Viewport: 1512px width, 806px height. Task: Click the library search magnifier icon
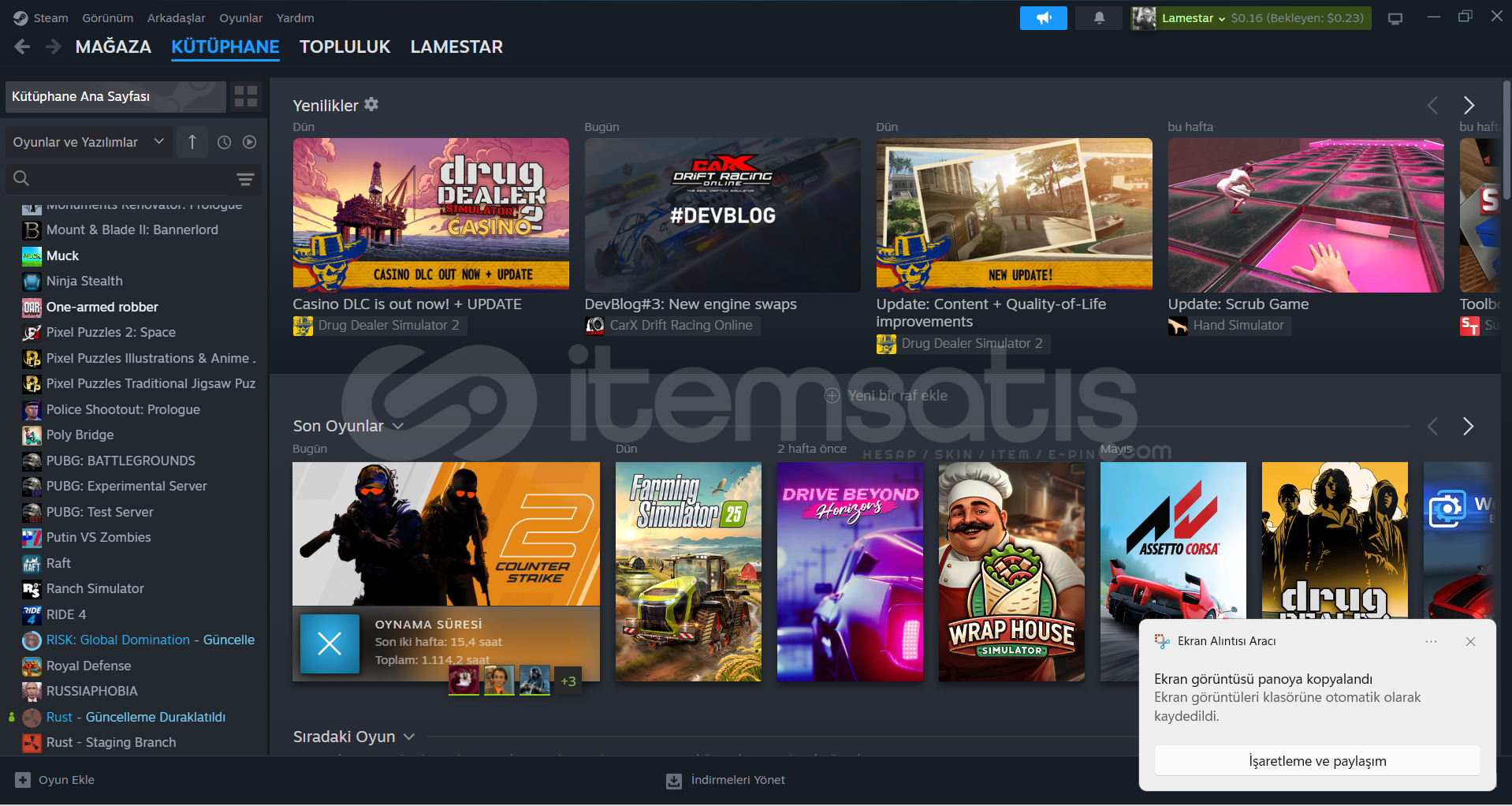pyautogui.click(x=21, y=178)
